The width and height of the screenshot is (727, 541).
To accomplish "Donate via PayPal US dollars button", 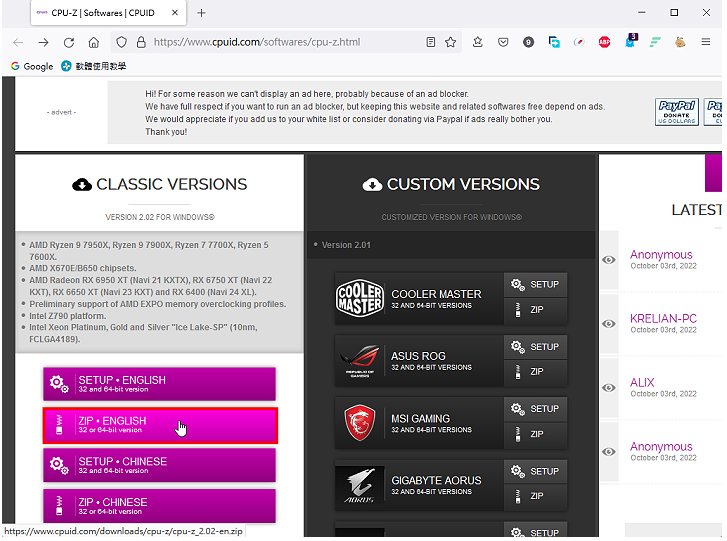I will point(676,112).
